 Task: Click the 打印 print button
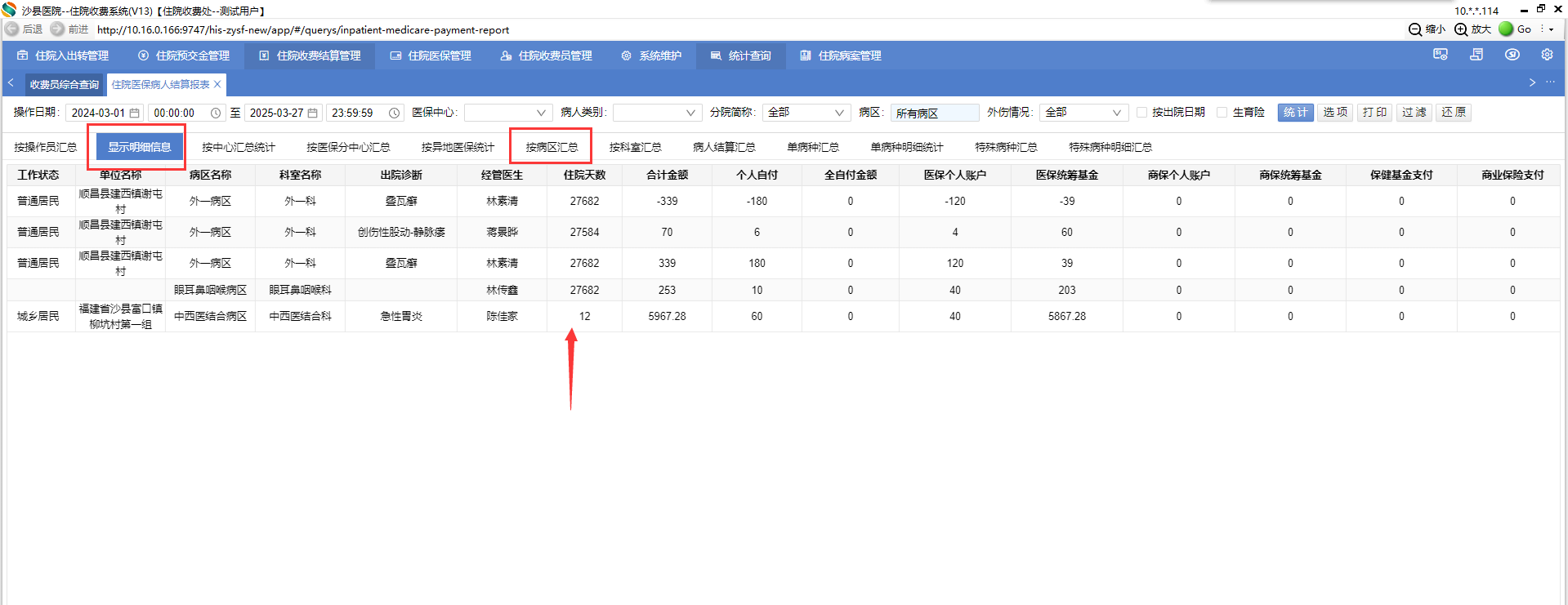point(1374,113)
